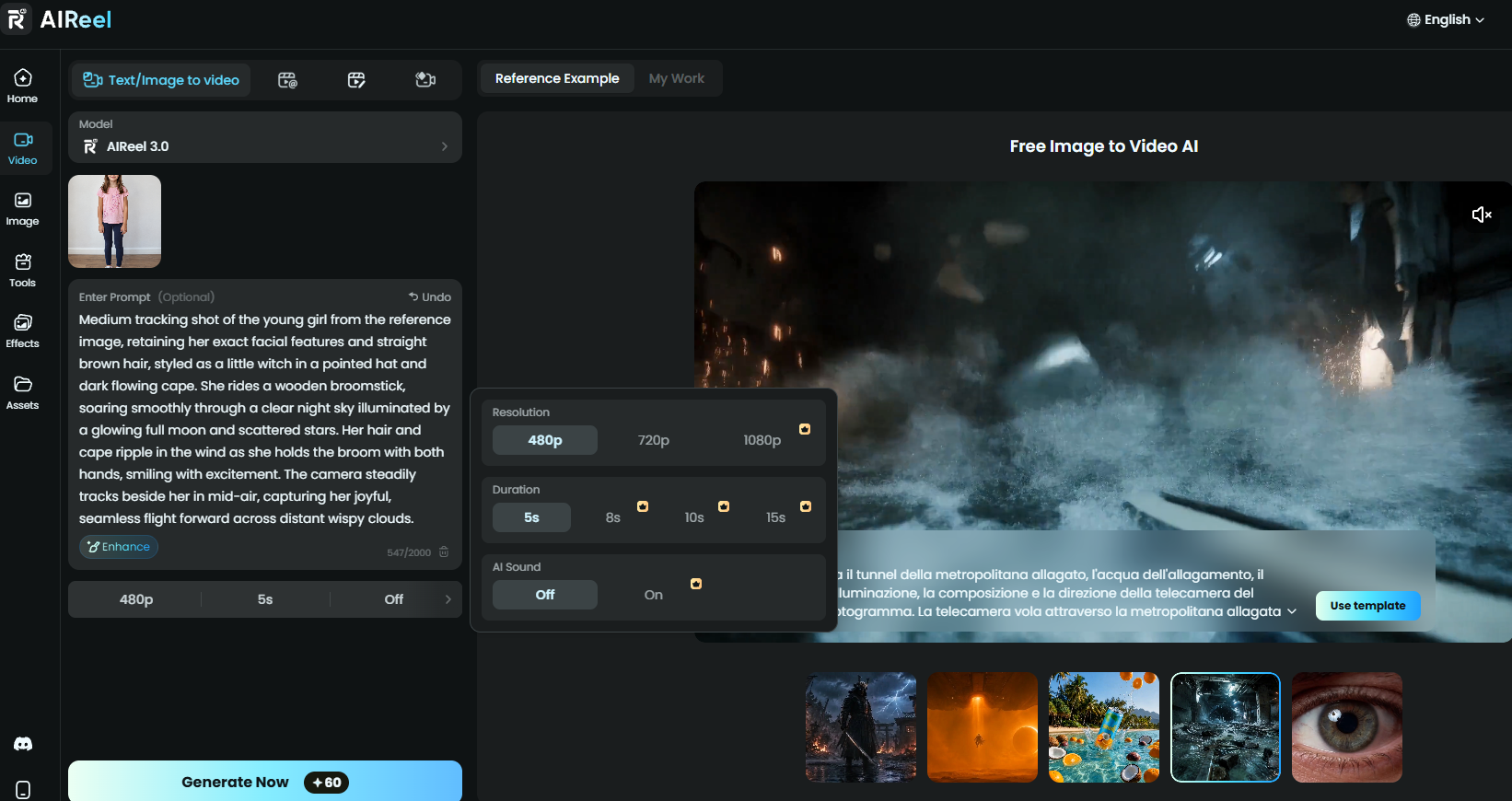
Task: Open the English language dropdown
Action: pos(1446,19)
